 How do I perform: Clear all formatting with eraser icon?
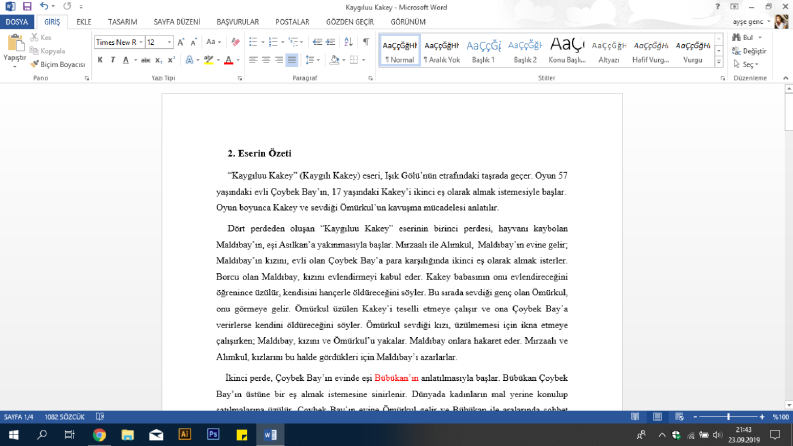point(235,42)
